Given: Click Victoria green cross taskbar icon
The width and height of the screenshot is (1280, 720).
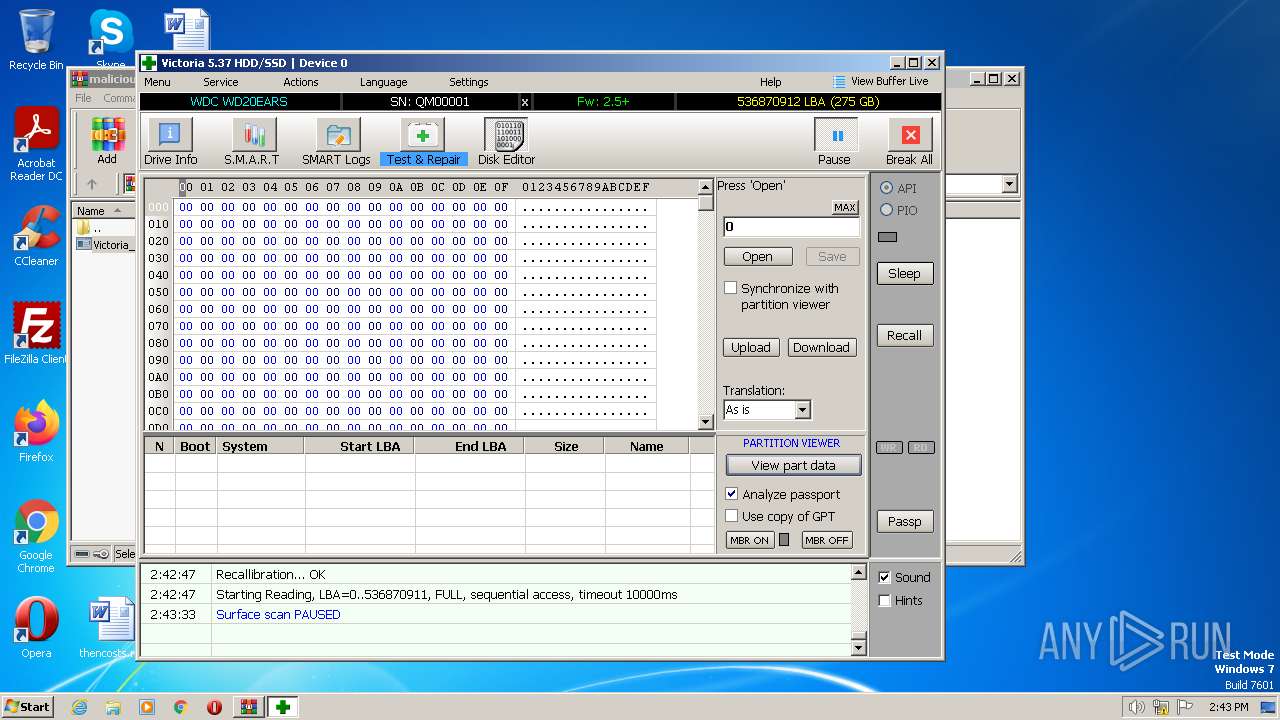Looking at the screenshot, I should (283, 707).
